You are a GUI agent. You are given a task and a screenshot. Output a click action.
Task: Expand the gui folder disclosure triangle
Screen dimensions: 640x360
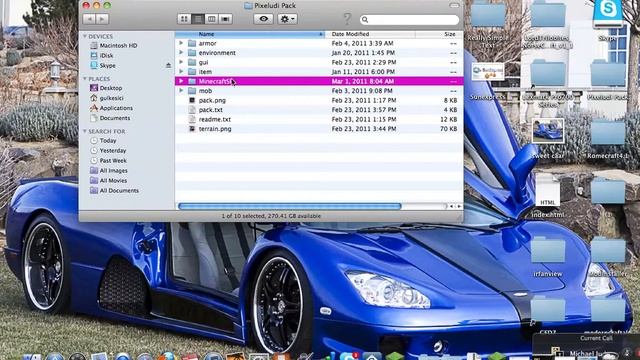coord(181,62)
